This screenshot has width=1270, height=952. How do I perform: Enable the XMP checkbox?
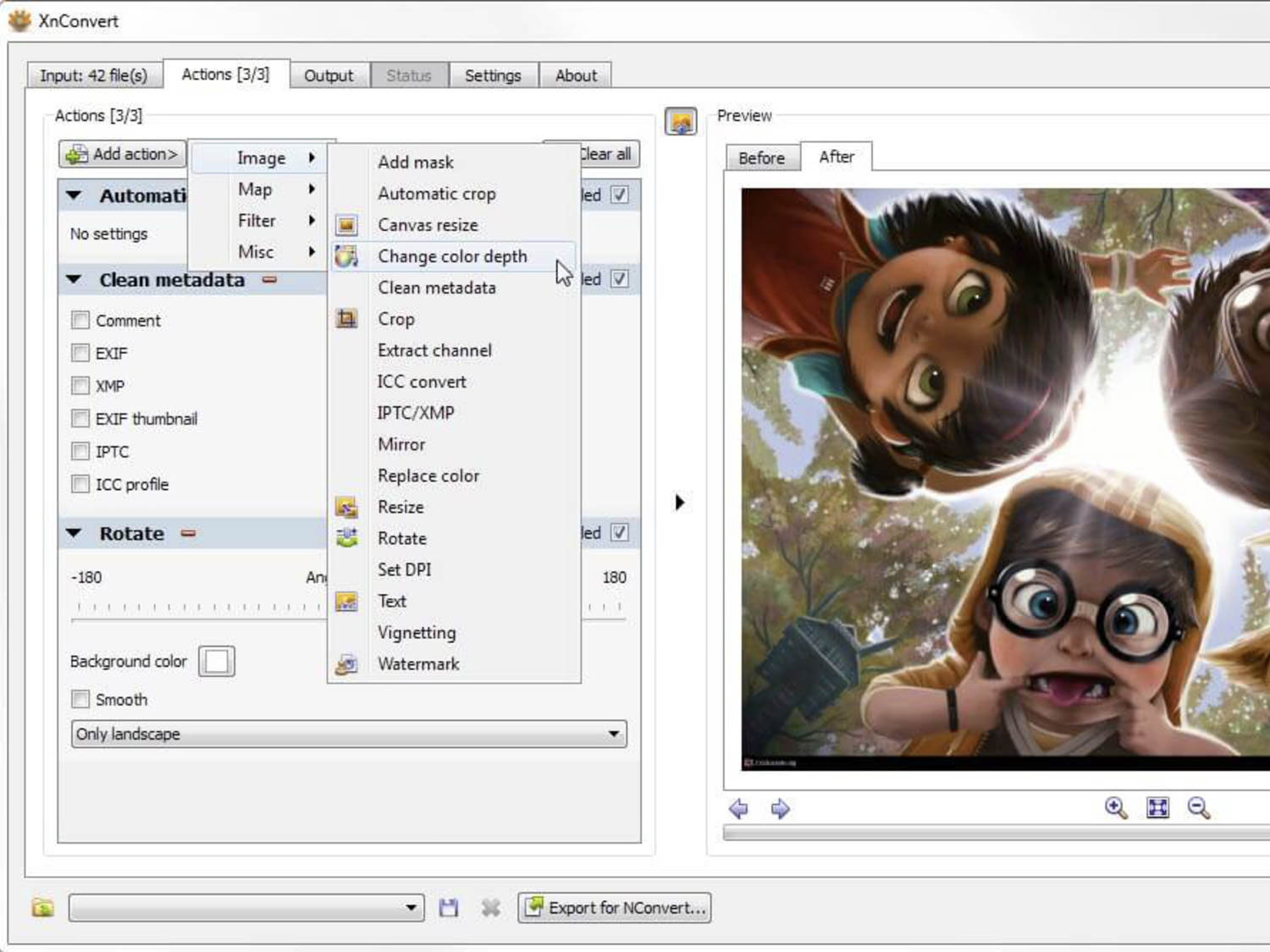coord(80,386)
